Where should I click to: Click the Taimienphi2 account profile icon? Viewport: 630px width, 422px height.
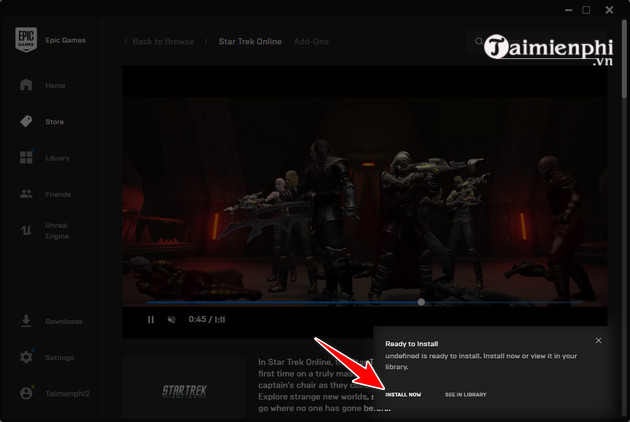(x=27, y=393)
